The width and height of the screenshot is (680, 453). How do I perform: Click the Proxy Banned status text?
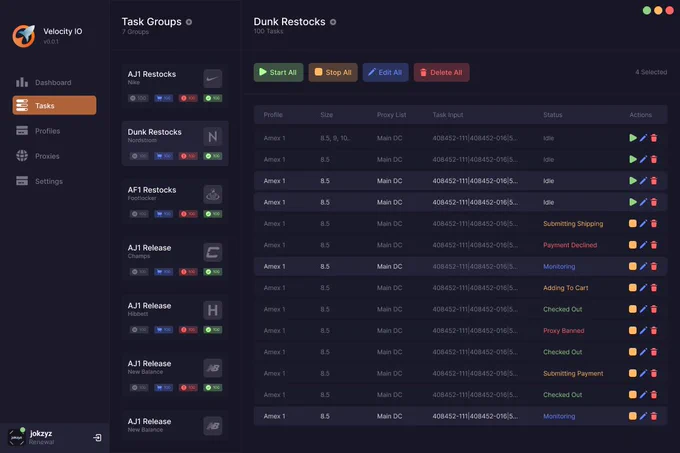click(x=563, y=331)
